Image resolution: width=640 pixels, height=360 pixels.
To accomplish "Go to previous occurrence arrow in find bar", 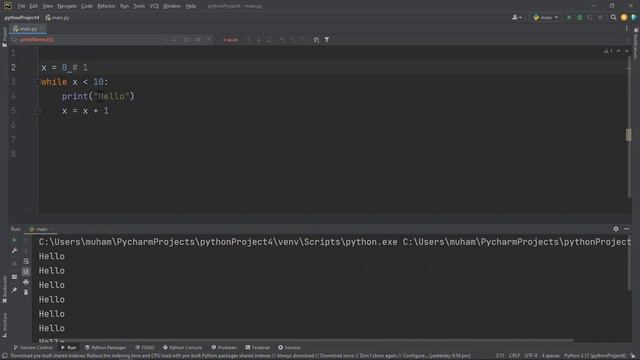I will (x=249, y=40).
